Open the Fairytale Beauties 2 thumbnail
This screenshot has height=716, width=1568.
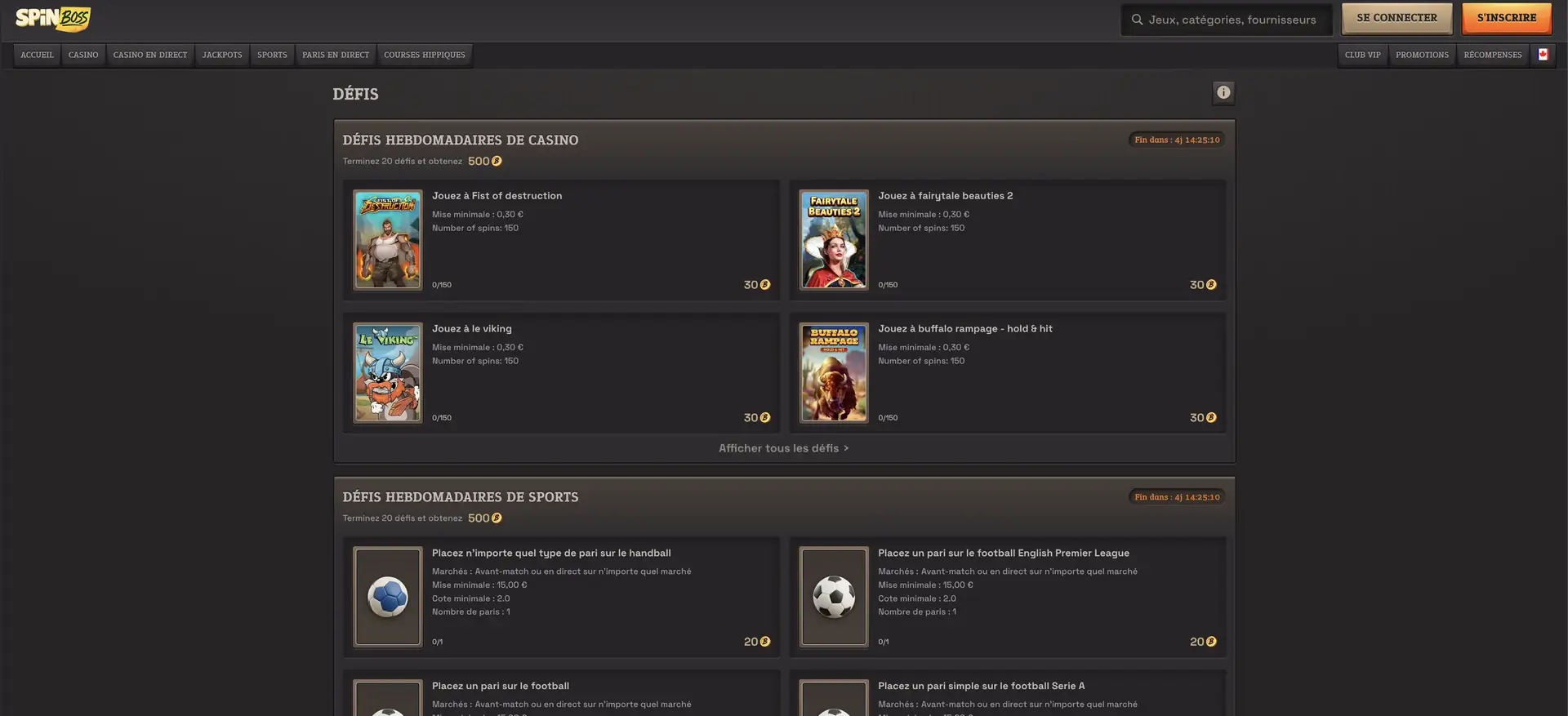point(834,240)
